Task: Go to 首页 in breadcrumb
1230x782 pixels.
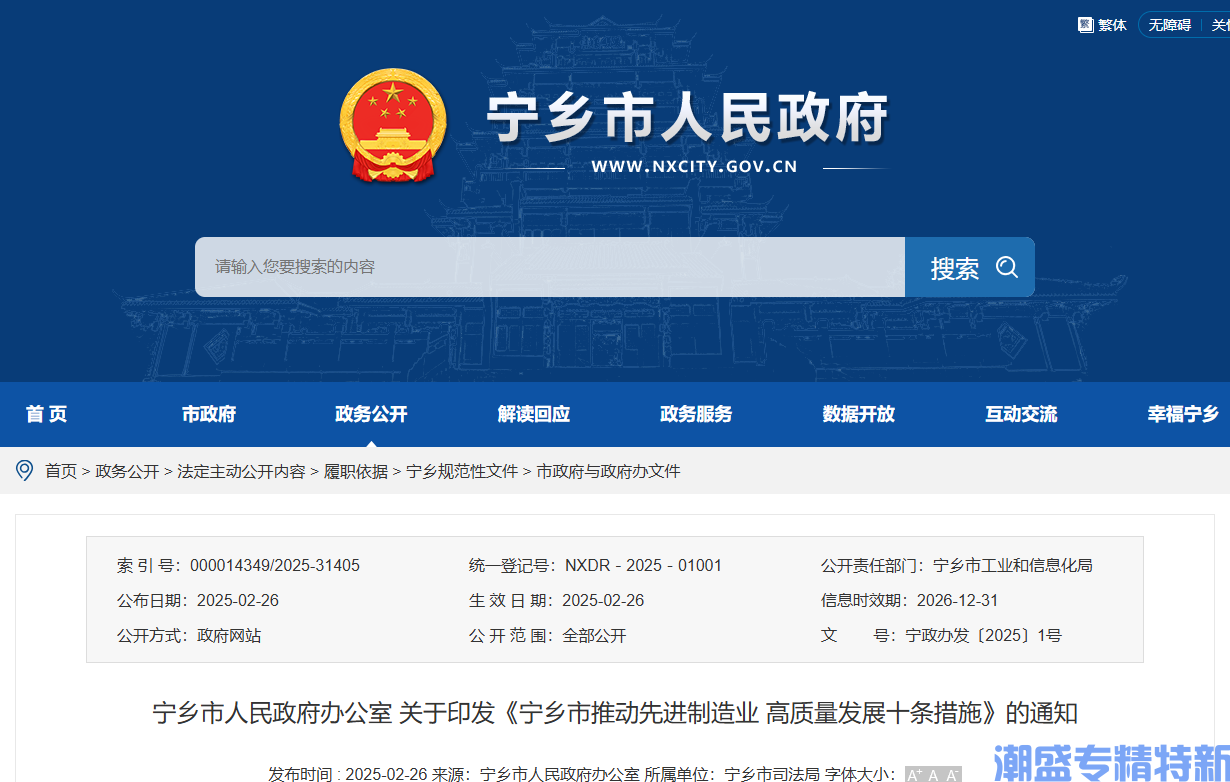Action: point(61,471)
